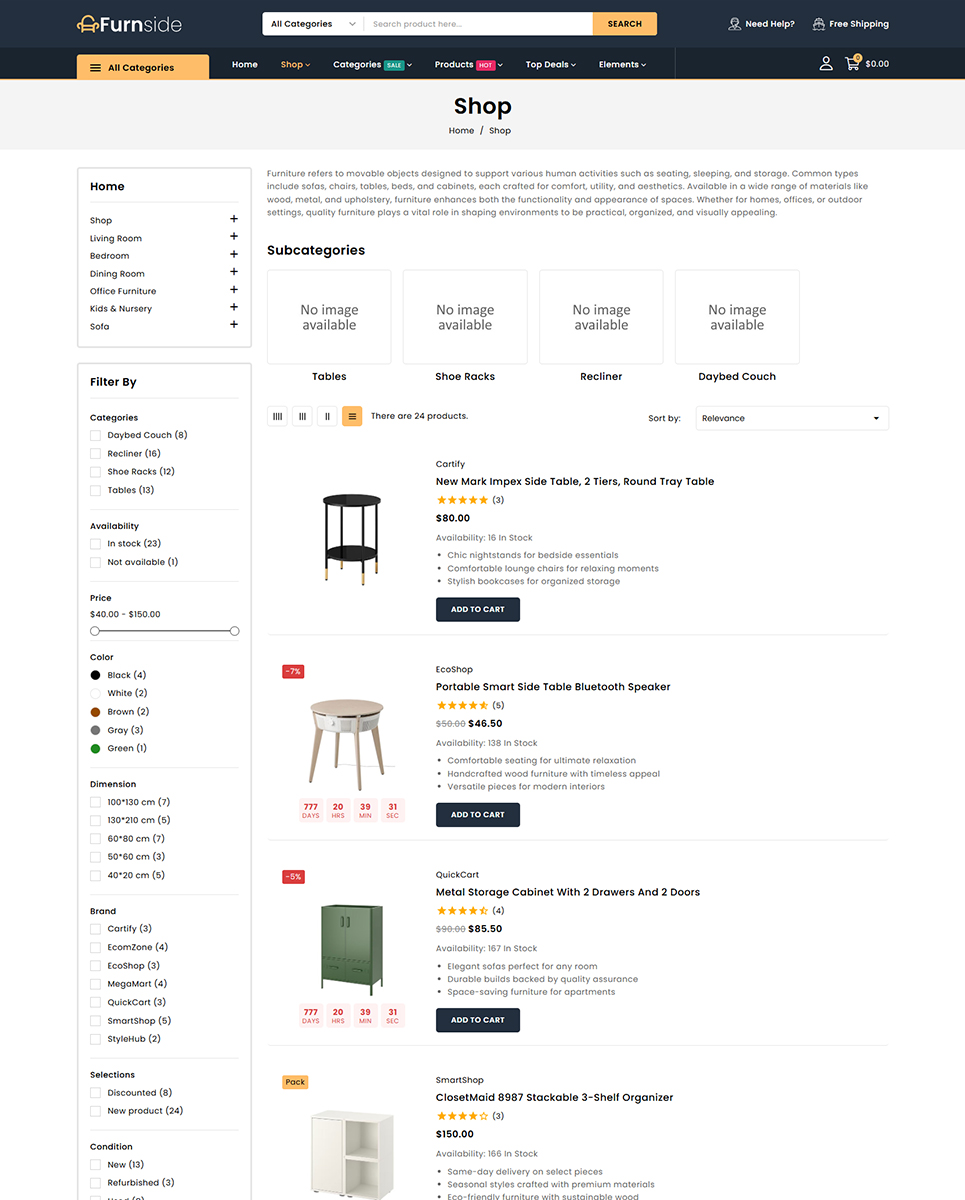The image size is (965, 1200).
Task: Switch to two-column grid view
Action: tap(327, 416)
